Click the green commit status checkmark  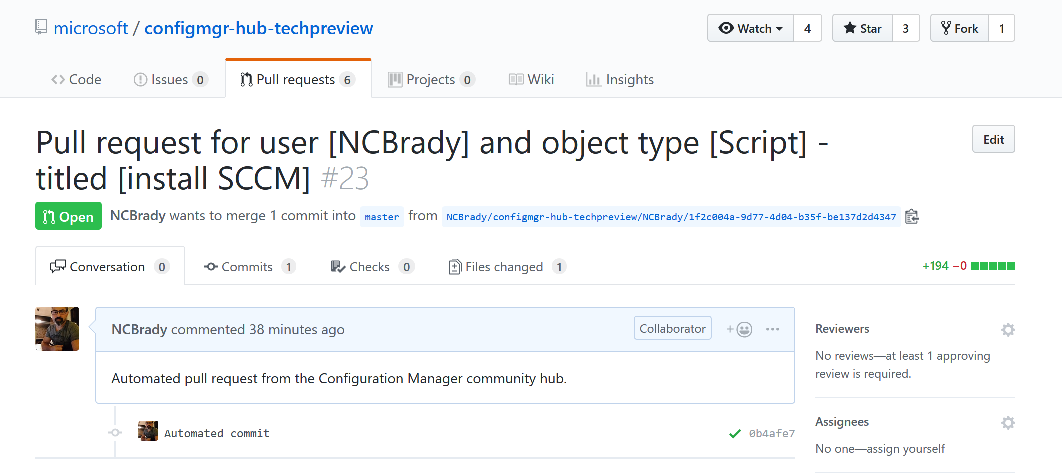[734, 434]
